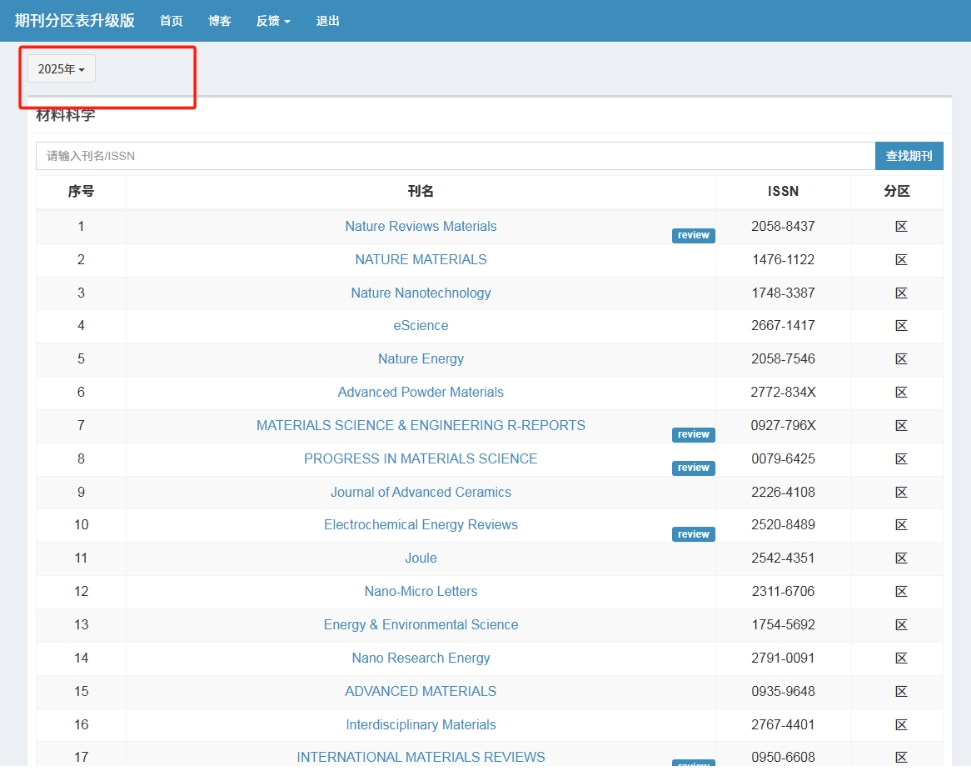This screenshot has height=770, width=971.
Task: Open the Joule journal link
Action: [x=420, y=559]
